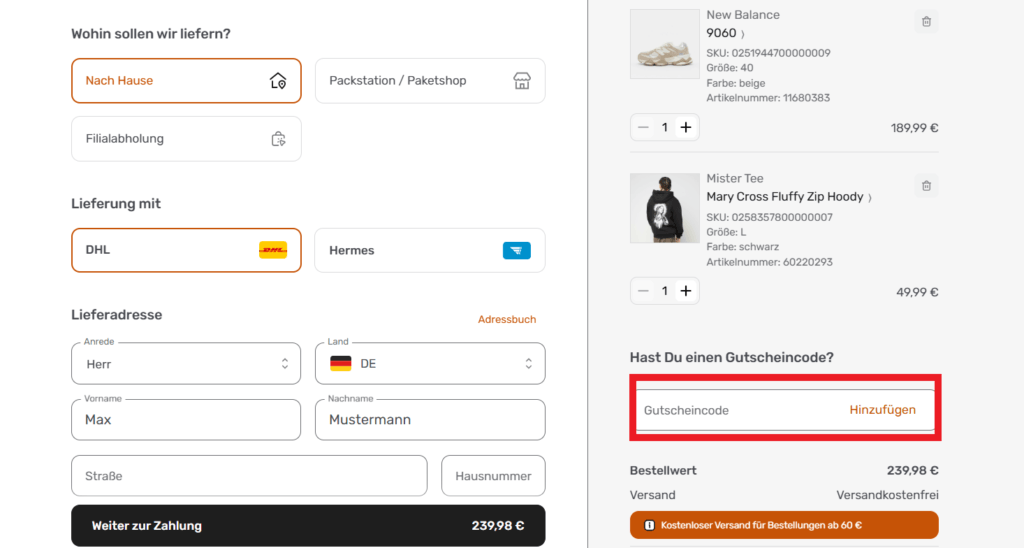The image size is (1024, 548).
Task: Click the Größe: L text
Action: click(726, 232)
